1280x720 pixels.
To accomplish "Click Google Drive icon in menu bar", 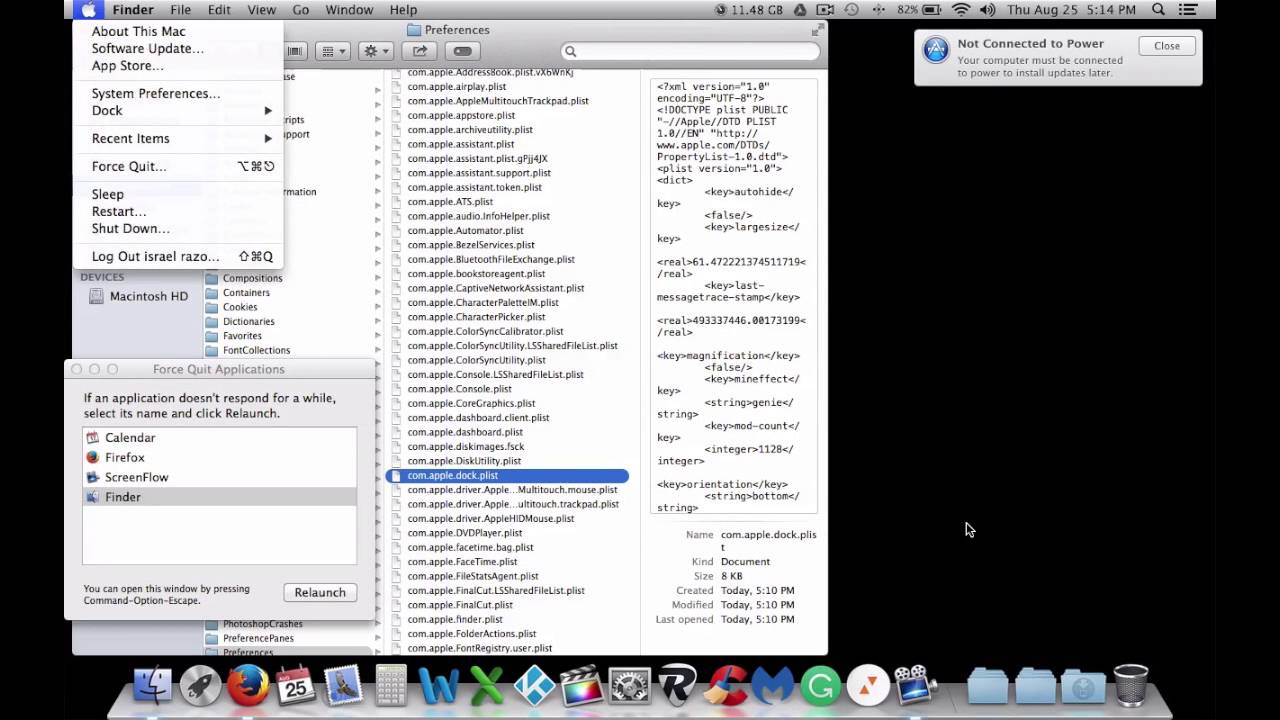I will tap(800, 10).
